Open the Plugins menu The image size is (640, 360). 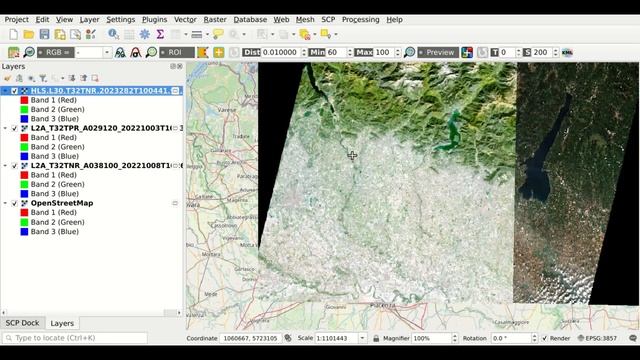(x=154, y=20)
